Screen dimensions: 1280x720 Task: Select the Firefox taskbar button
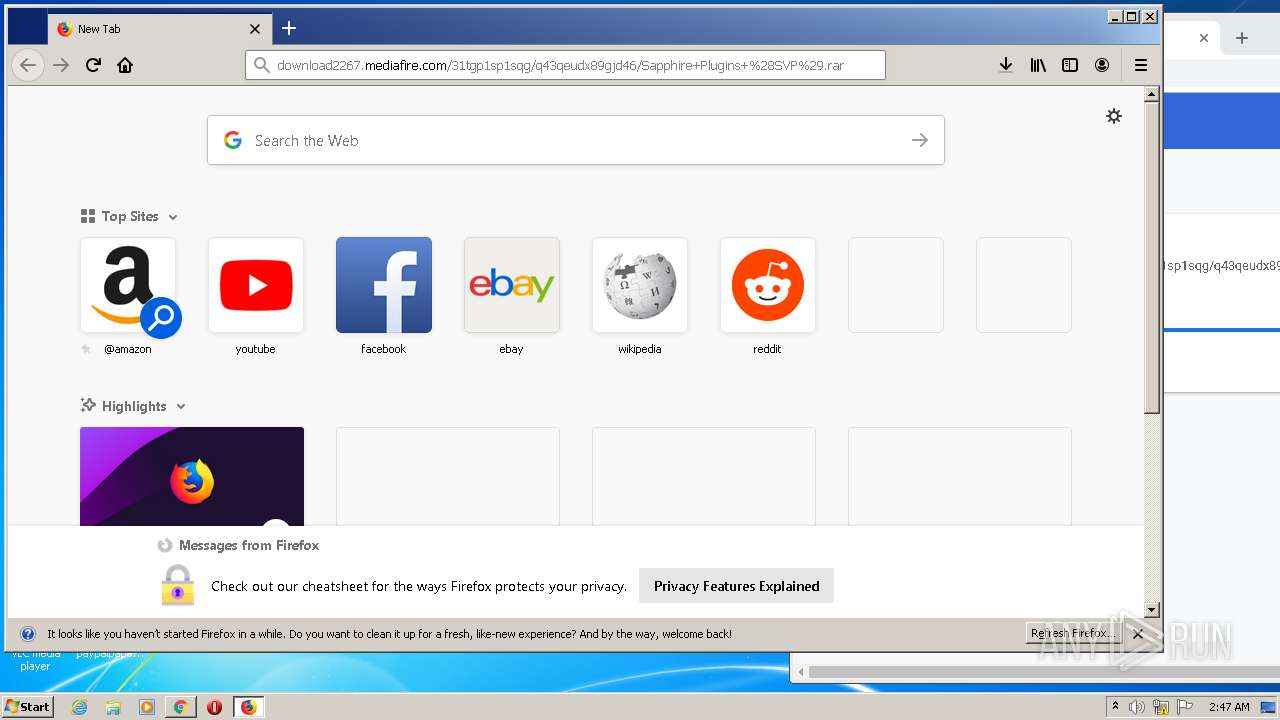[x=248, y=707]
